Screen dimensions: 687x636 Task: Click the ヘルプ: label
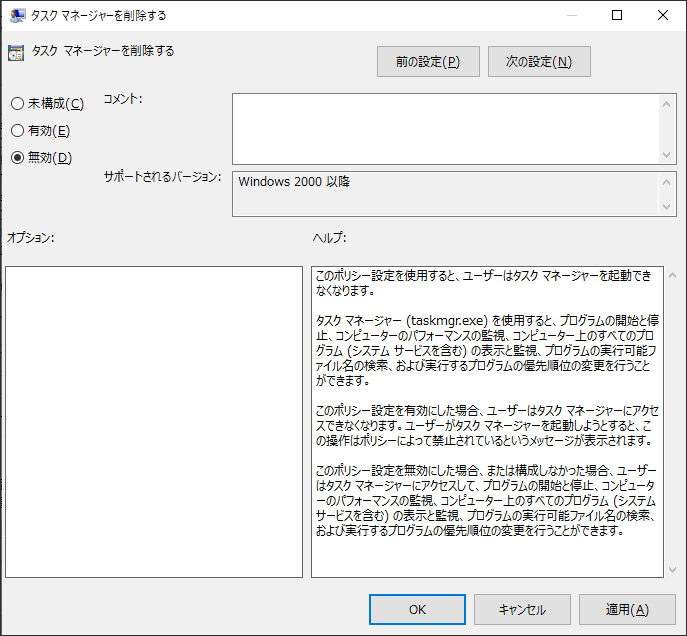click(329, 238)
